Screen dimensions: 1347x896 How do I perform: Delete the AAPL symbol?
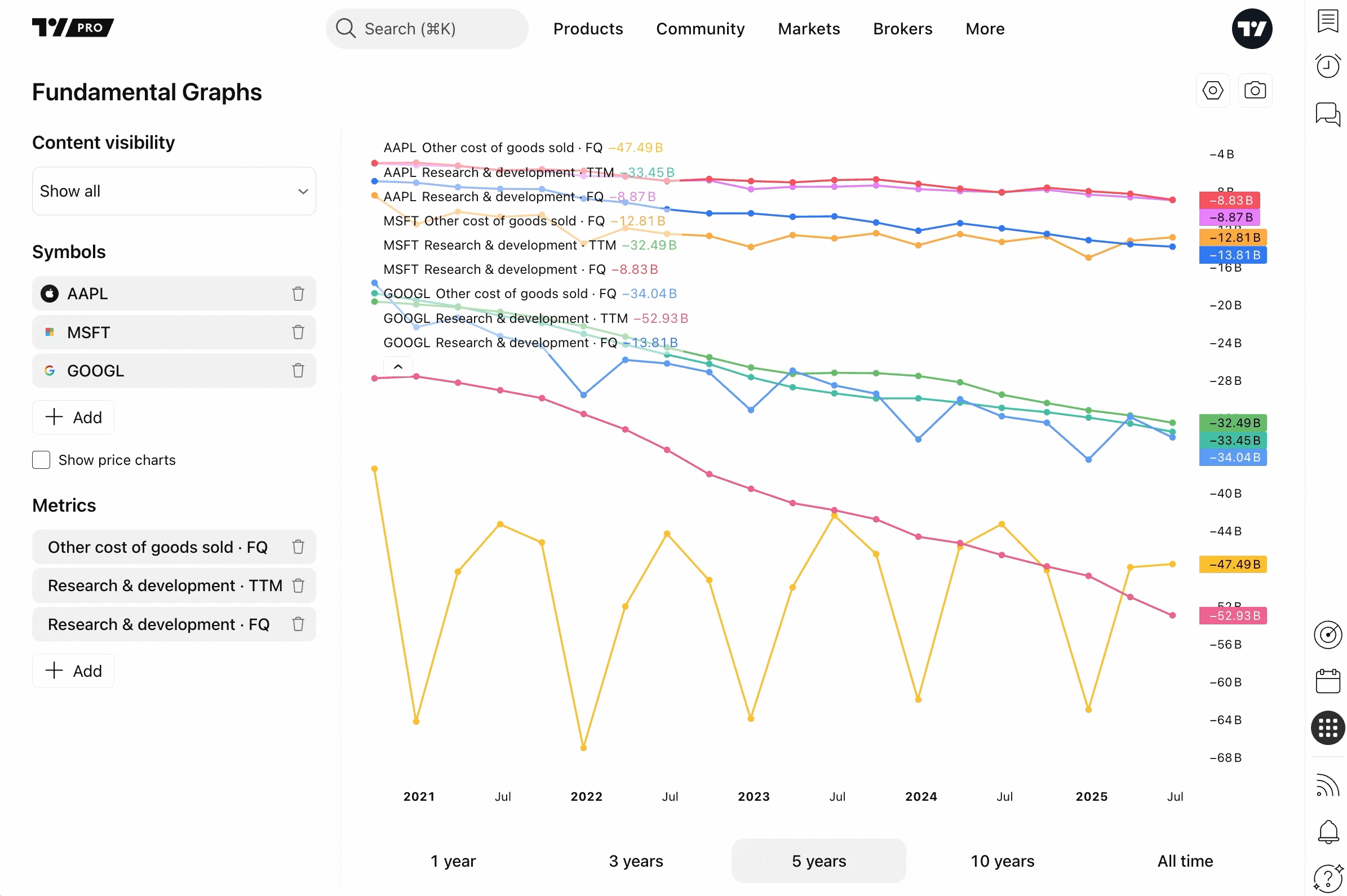pos(298,294)
